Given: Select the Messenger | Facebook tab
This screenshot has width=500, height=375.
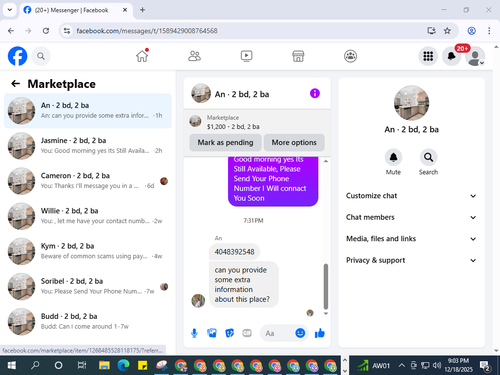Looking at the screenshot, I should click(x=76, y=10).
